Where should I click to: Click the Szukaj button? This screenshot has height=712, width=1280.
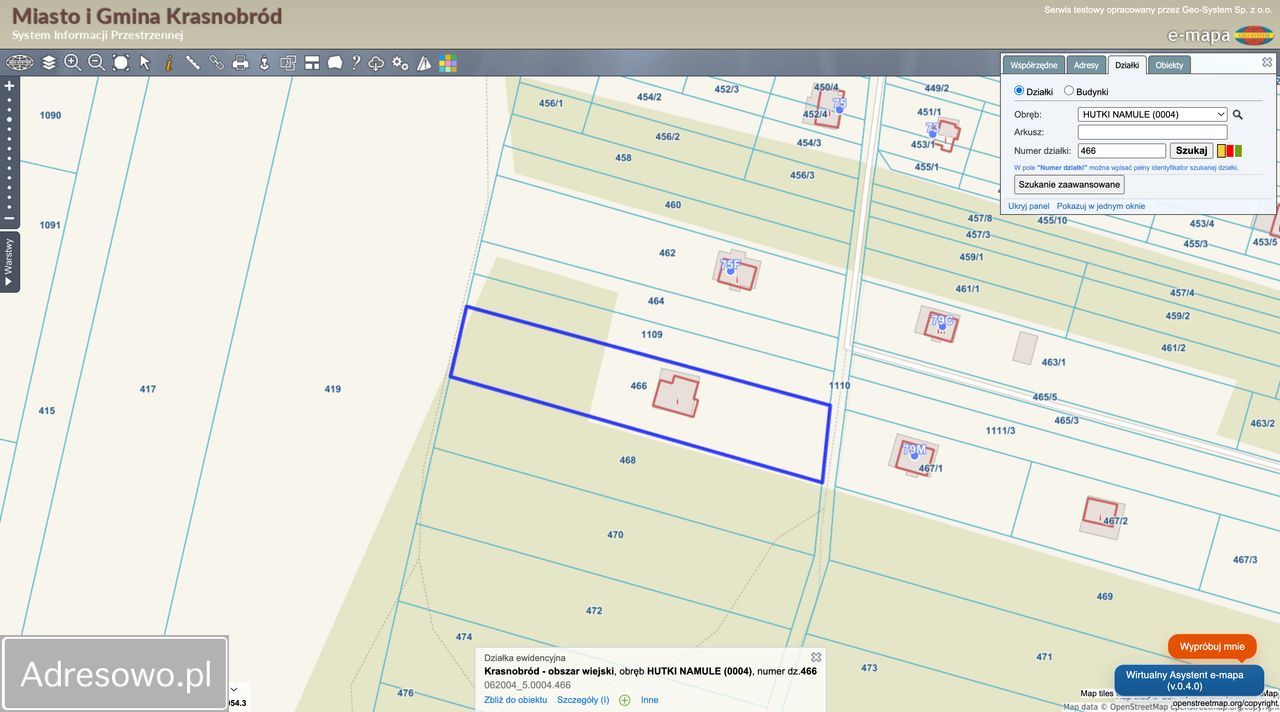[x=1192, y=150]
